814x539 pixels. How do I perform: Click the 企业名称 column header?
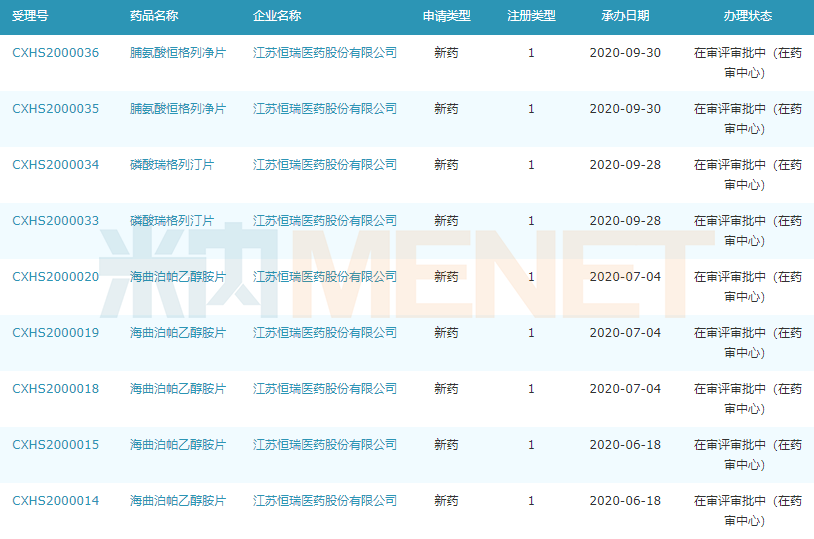[277, 16]
